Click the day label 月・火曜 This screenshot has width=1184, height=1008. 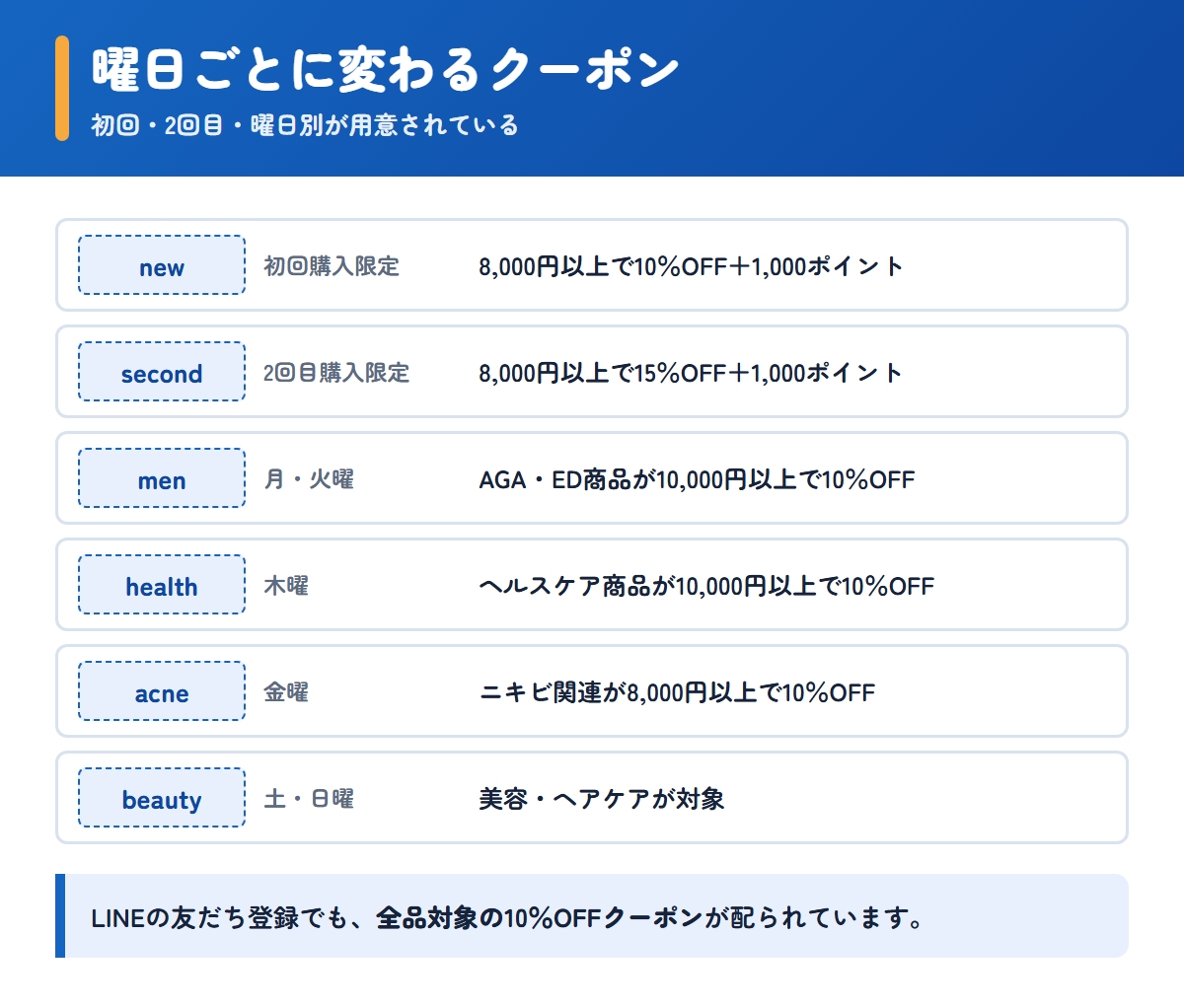click(309, 479)
